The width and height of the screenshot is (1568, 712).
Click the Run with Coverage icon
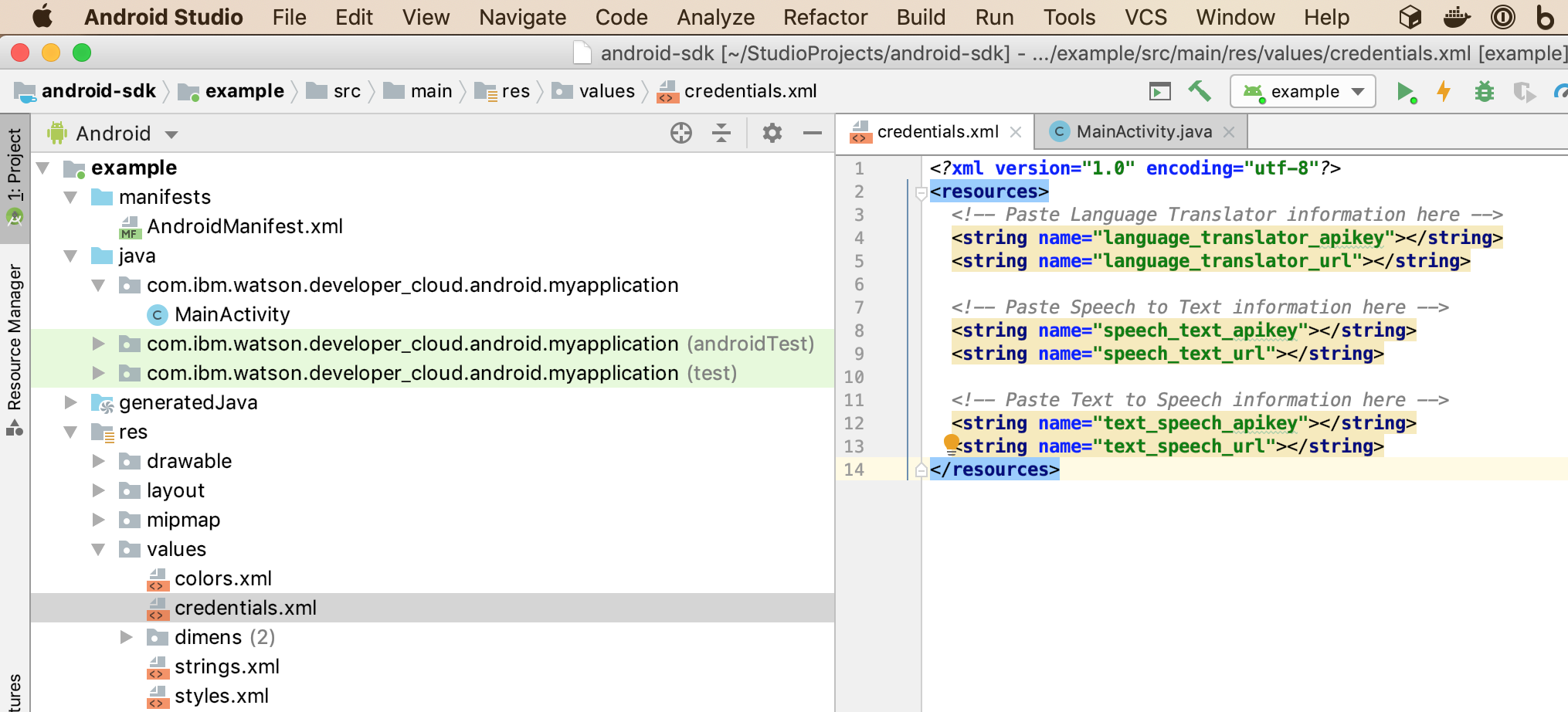pyautogui.click(x=1524, y=92)
